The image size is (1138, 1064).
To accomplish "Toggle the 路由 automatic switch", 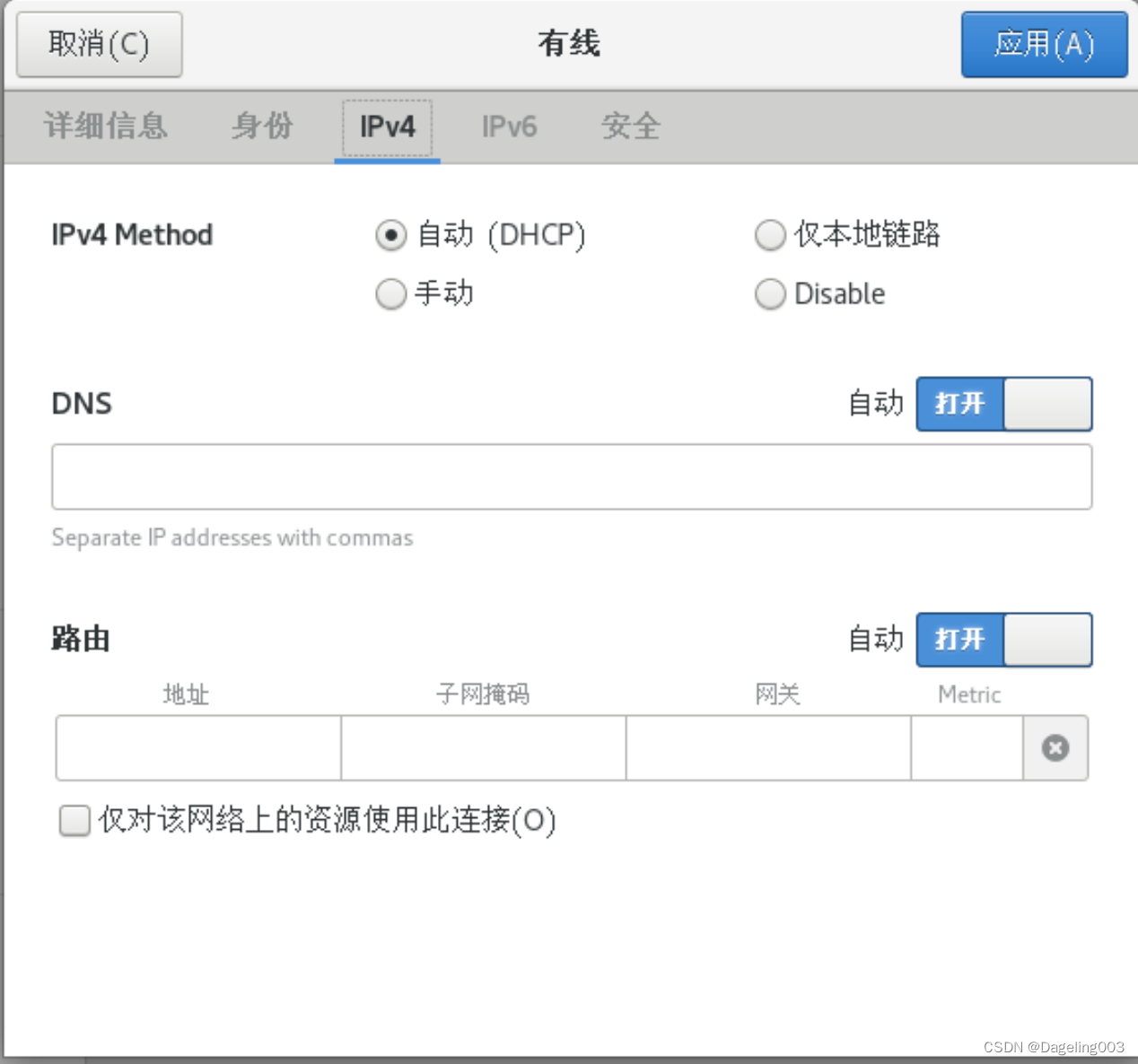I will [1004, 640].
